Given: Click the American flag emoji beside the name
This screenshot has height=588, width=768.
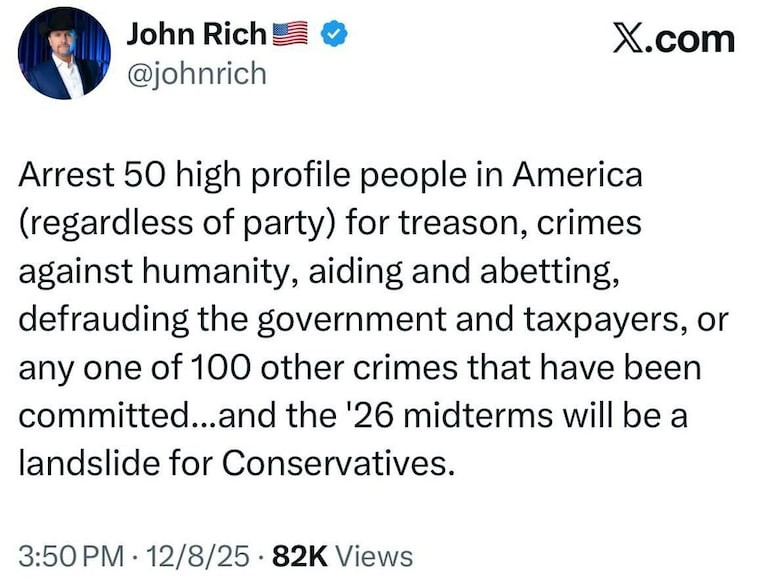Looking at the screenshot, I should (x=290, y=35).
